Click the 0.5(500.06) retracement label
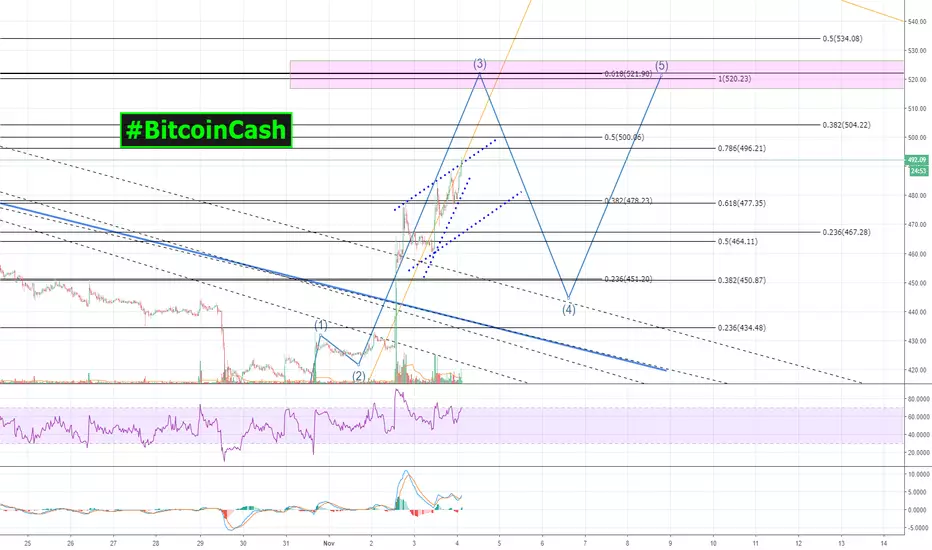The height and width of the screenshot is (550, 932). click(x=624, y=137)
